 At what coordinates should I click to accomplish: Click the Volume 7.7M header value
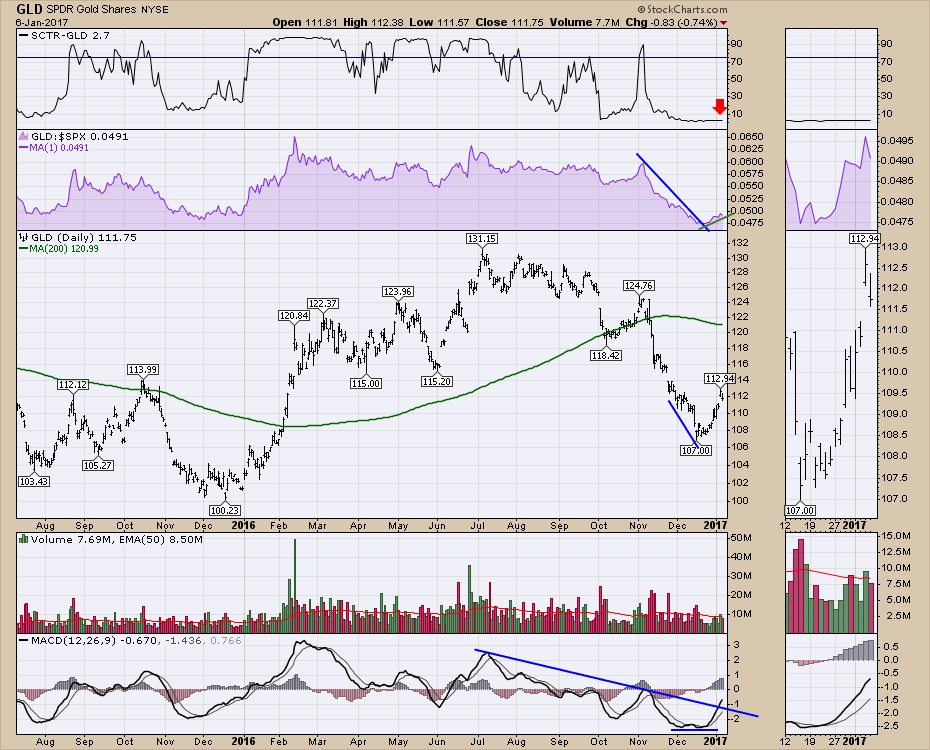[x=585, y=23]
